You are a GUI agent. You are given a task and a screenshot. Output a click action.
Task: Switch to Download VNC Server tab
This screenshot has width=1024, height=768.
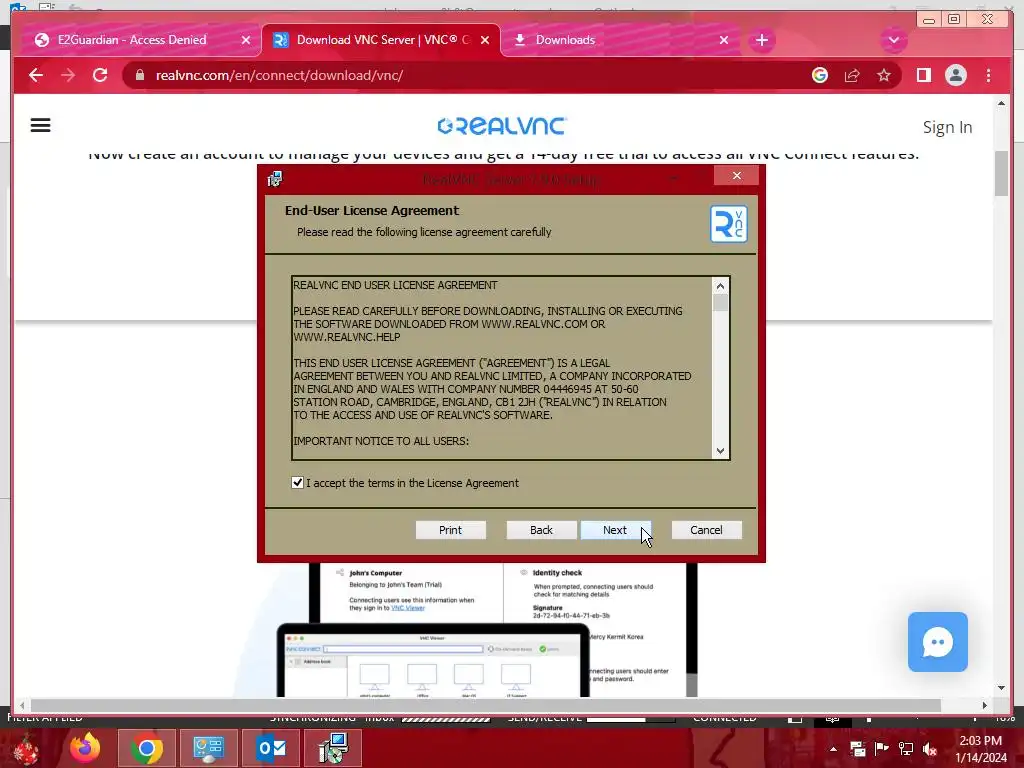tap(381, 40)
